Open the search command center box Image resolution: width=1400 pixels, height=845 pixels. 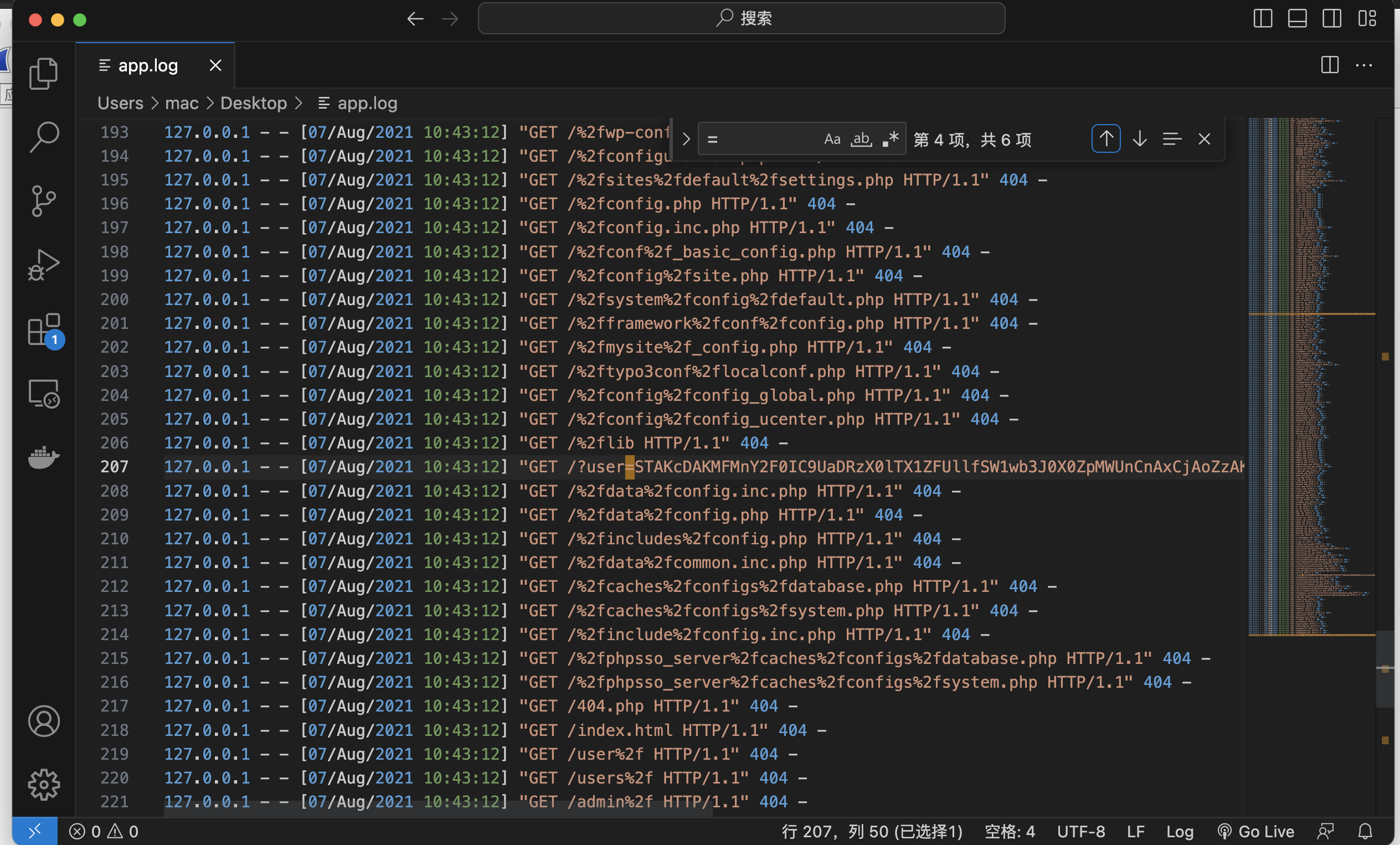click(x=742, y=19)
